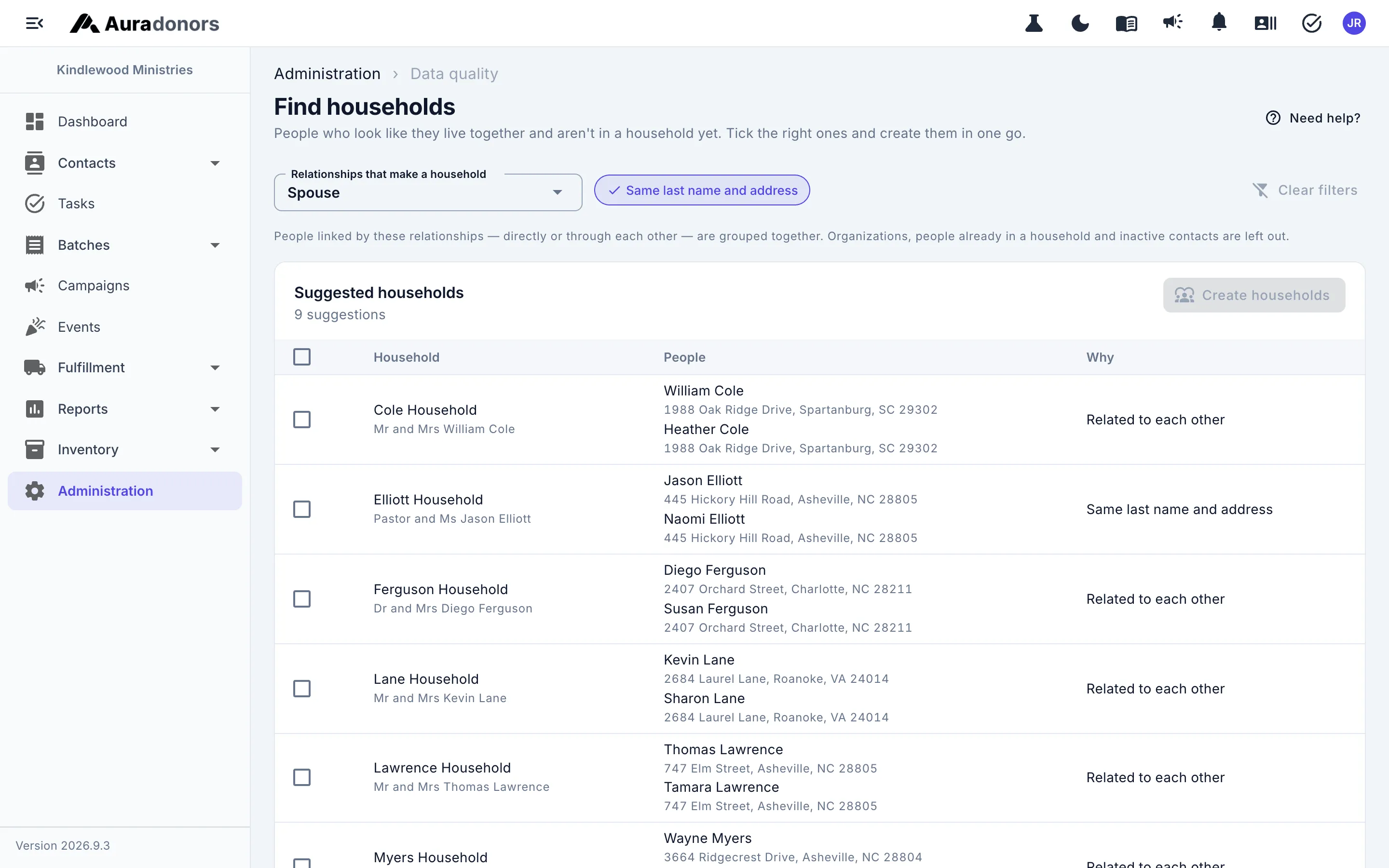Open Inventory in the sidebar

pos(124,449)
